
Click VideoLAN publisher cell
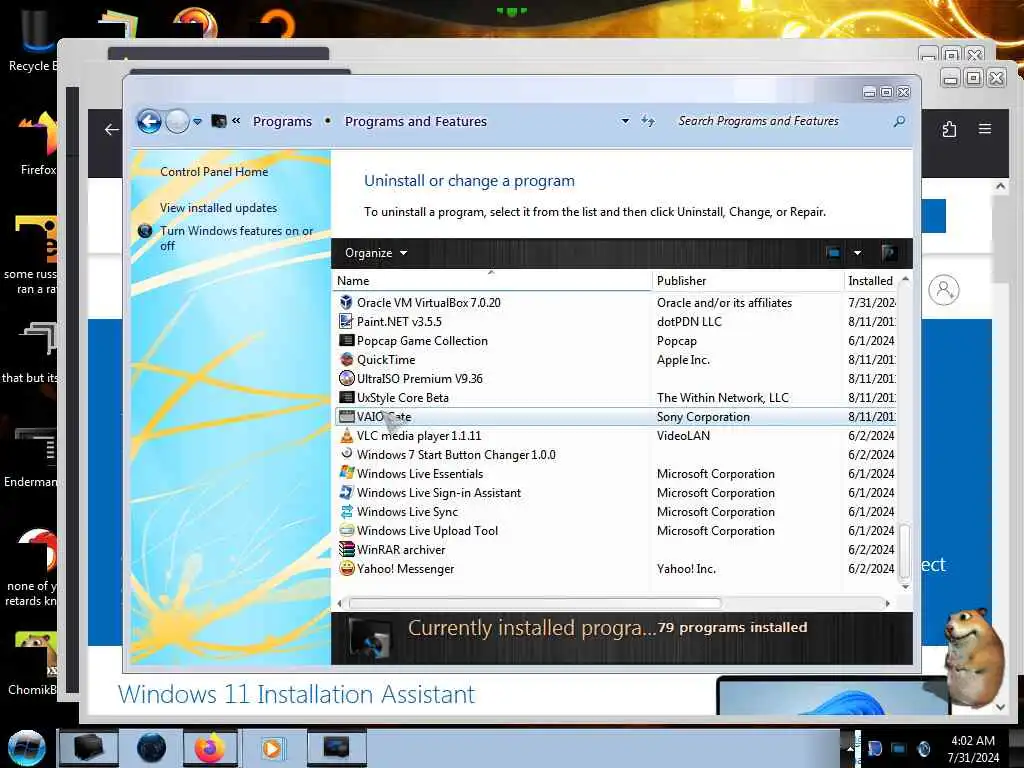683,436
